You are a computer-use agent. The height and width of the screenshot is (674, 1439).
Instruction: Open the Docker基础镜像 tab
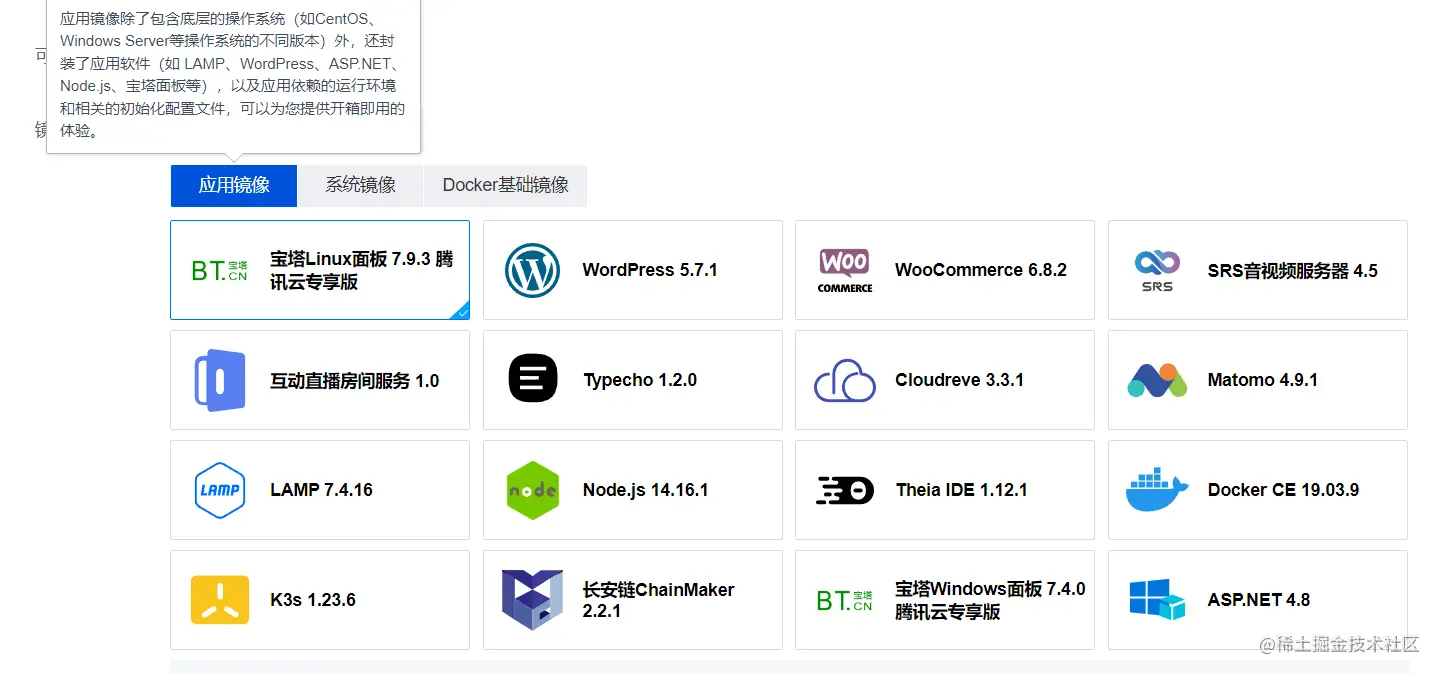pyautogui.click(x=506, y=185)
